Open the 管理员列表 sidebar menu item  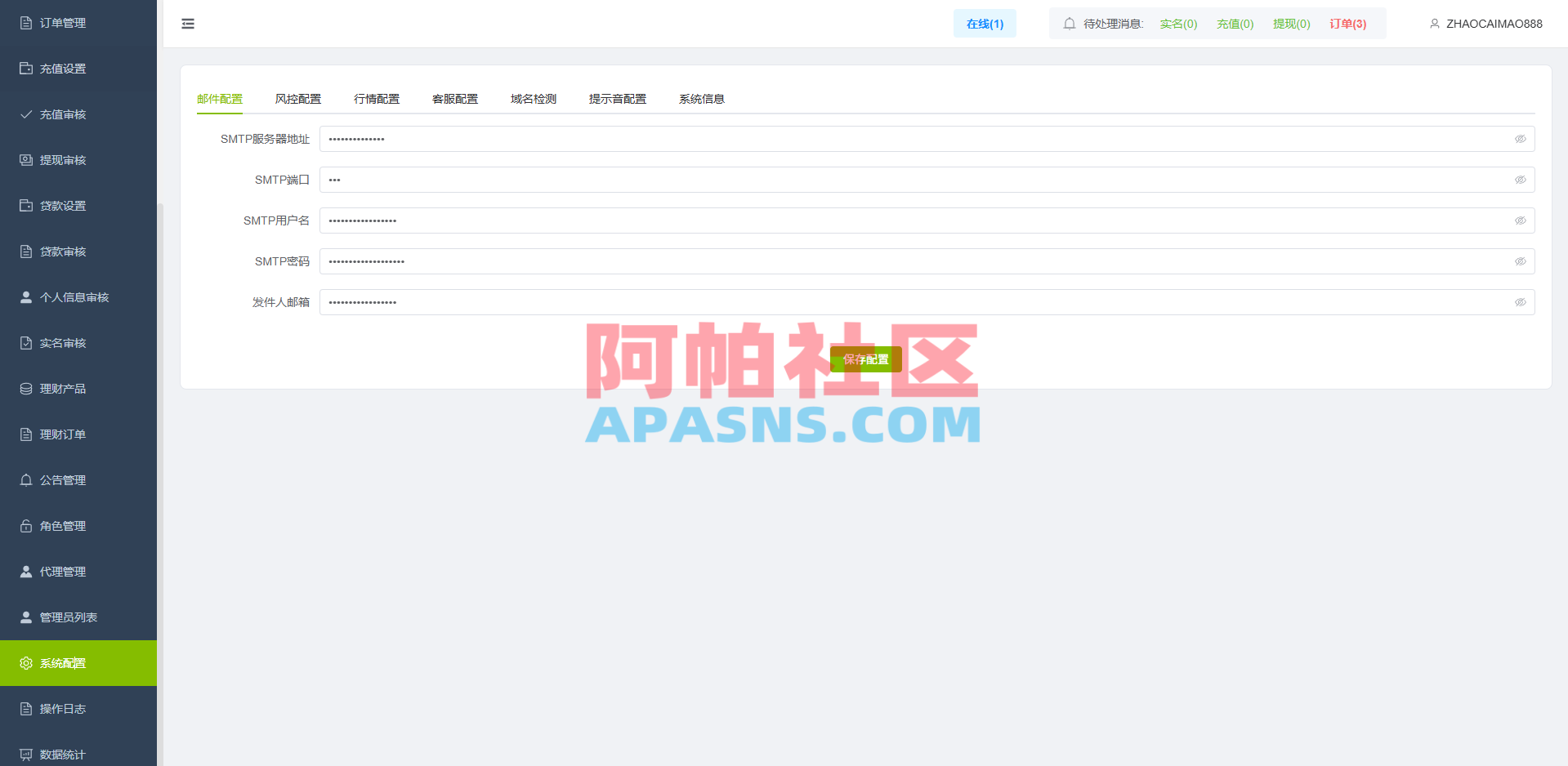point(78,617)
